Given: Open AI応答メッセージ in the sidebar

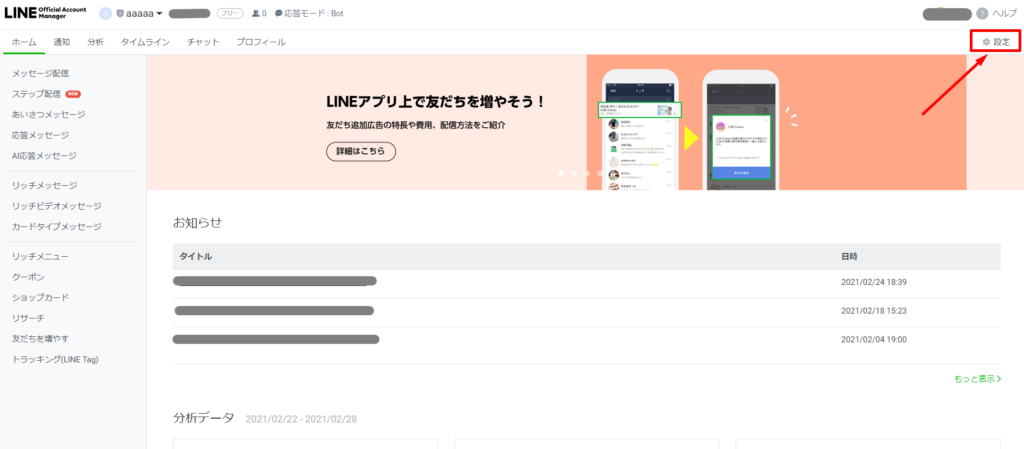Looking at the screenshot, I should coord(44,155).
